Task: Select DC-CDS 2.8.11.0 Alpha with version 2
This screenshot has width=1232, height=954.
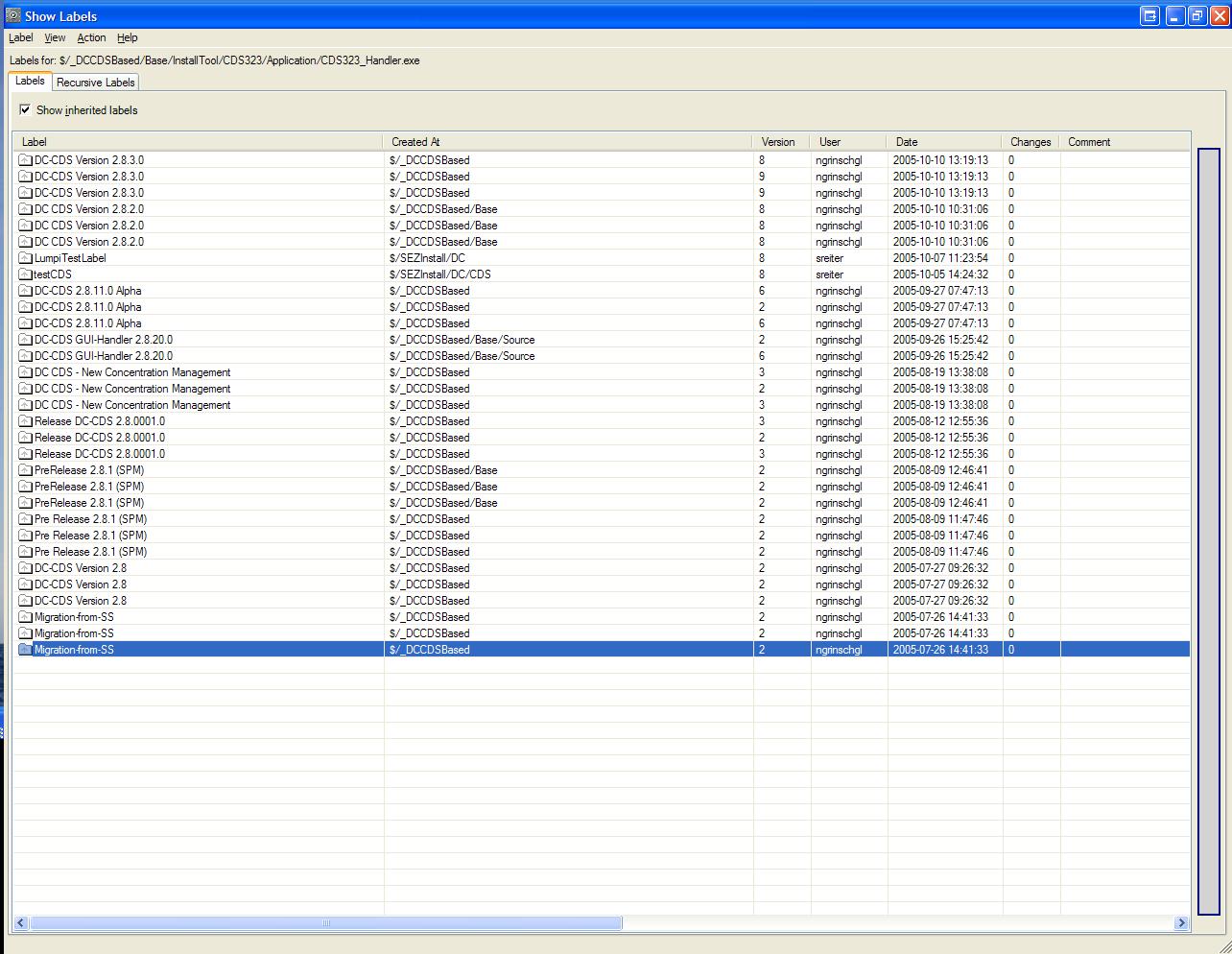Action: click(87, 307)
